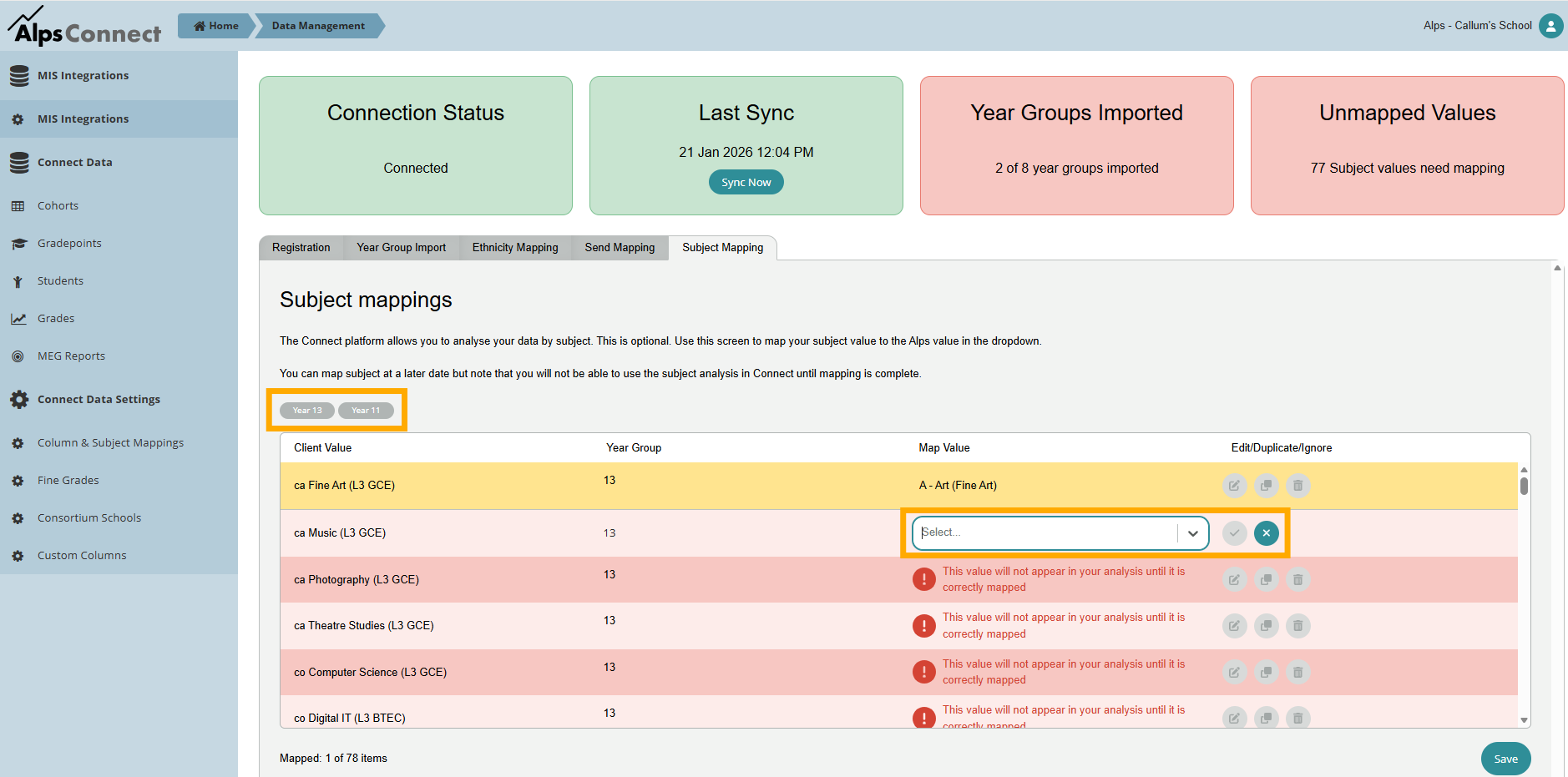Save the subject mappings
This screenshot has height=777, width=1568.
(1505, 759)
